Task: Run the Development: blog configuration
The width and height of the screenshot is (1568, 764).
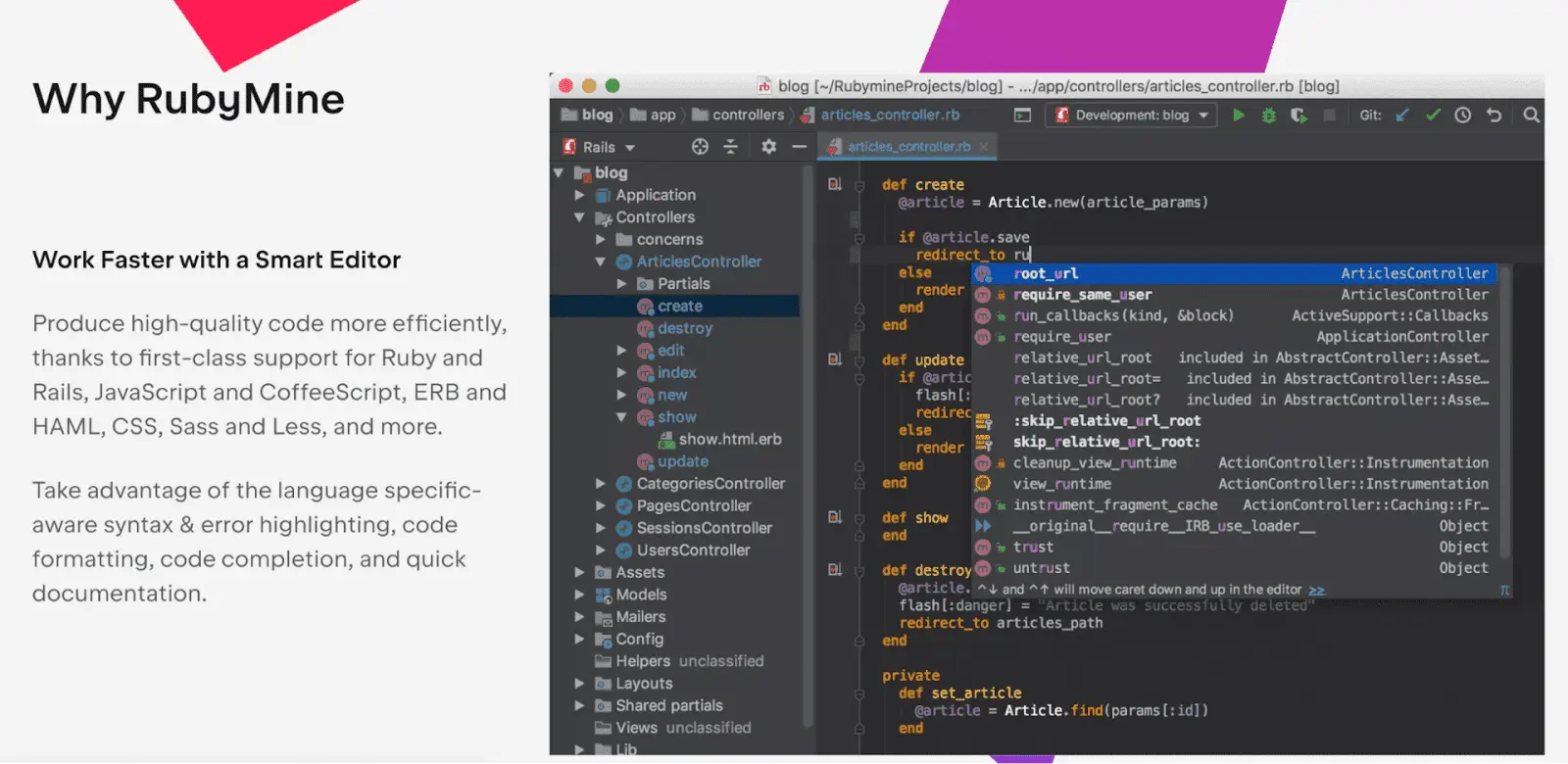Action: pos(1239,116)
